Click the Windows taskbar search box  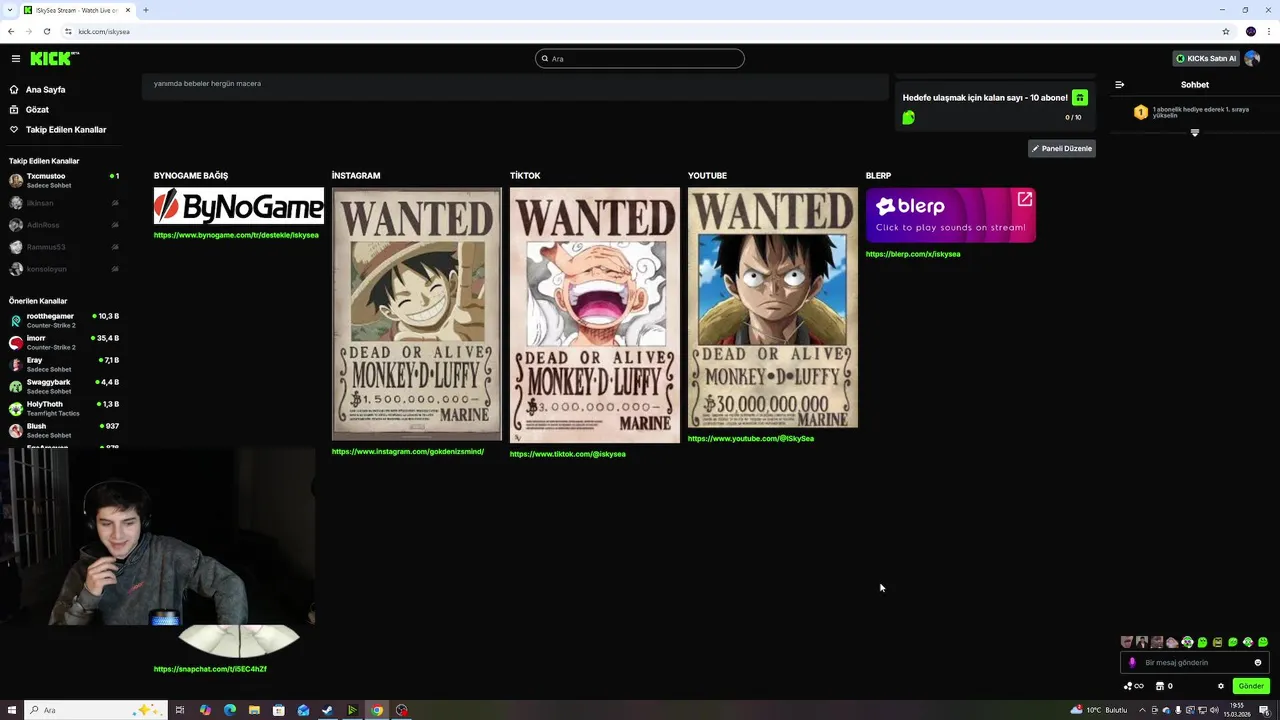click(x=96, y=710)
